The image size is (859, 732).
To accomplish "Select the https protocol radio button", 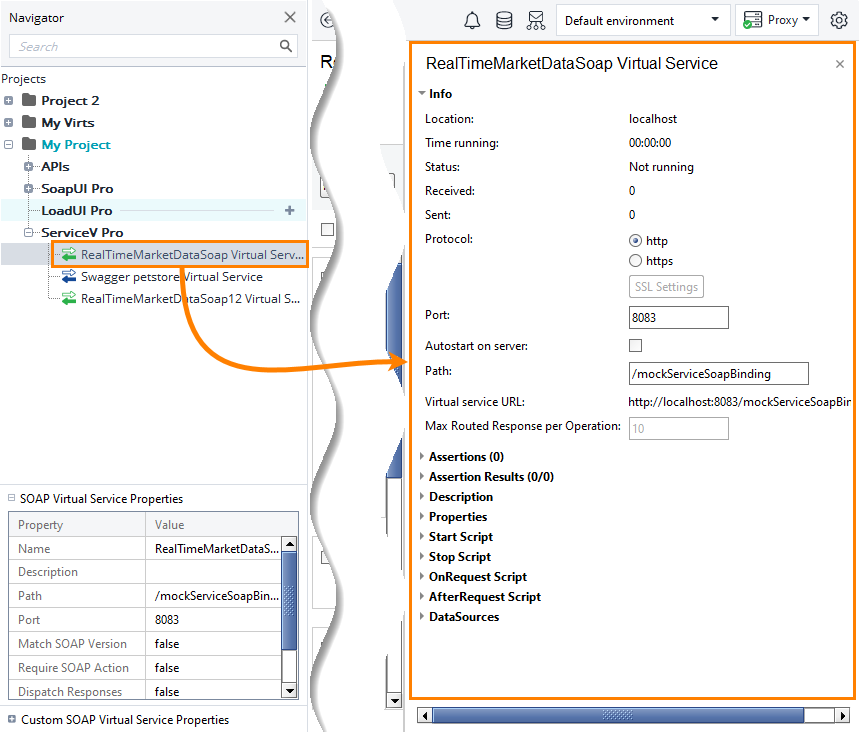I will (635, 260).
